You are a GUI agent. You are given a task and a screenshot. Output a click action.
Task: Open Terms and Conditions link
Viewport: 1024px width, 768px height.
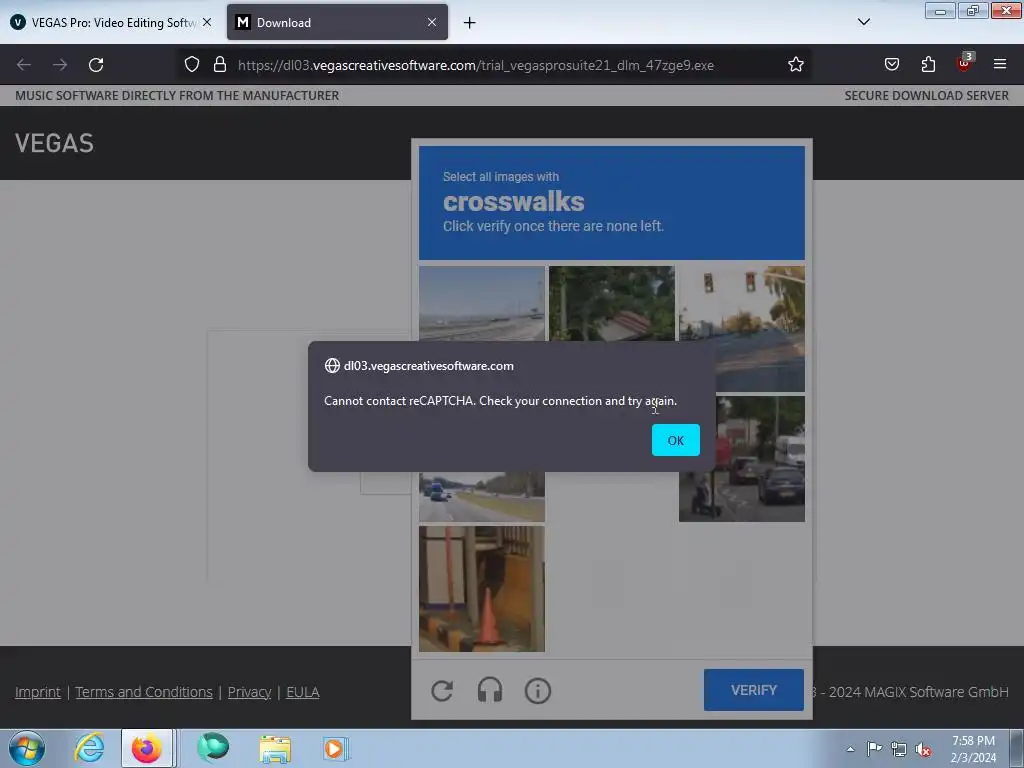tap(144, 692)
